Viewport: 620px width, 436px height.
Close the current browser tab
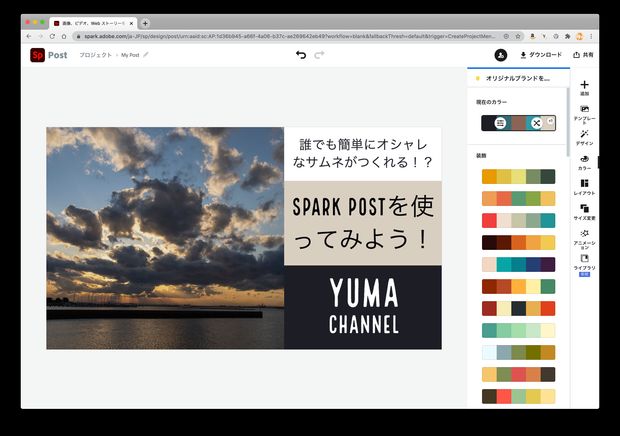(x=131, y=23)
